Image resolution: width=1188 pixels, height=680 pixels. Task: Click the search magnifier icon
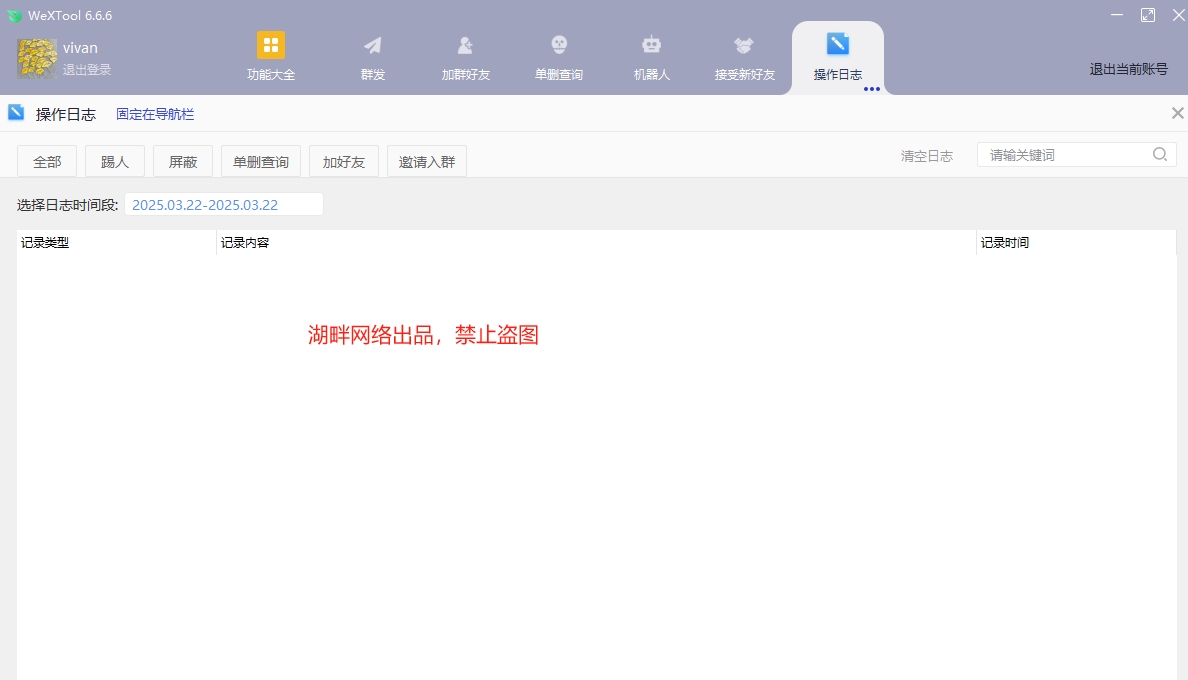(1159, 154)
